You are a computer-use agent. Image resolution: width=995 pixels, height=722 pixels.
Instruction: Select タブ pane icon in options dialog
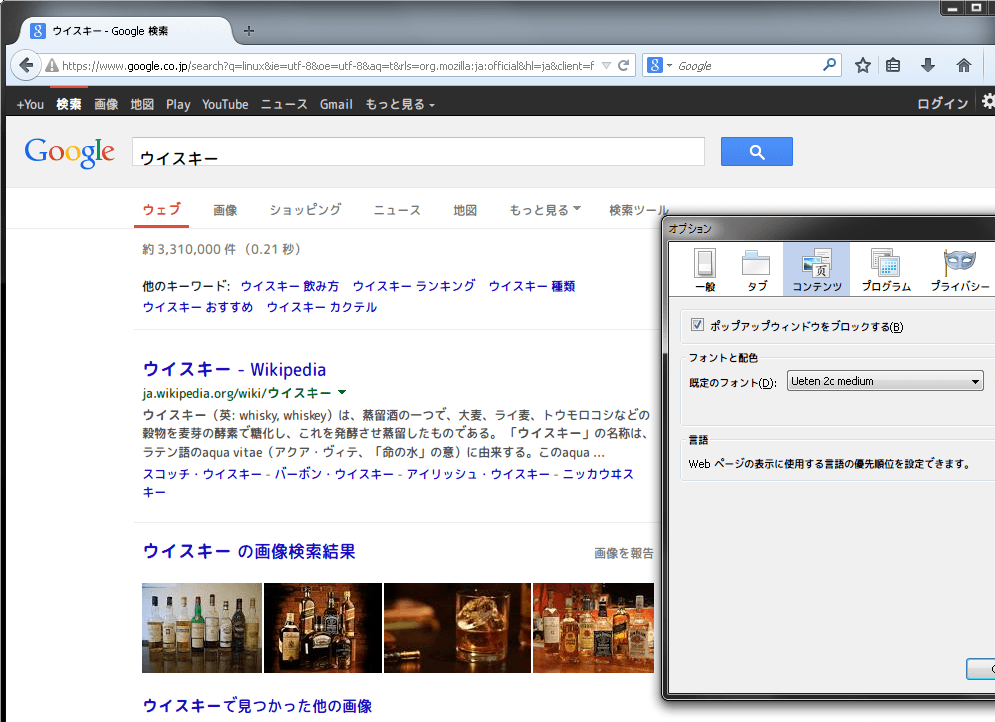click(756, 270)
